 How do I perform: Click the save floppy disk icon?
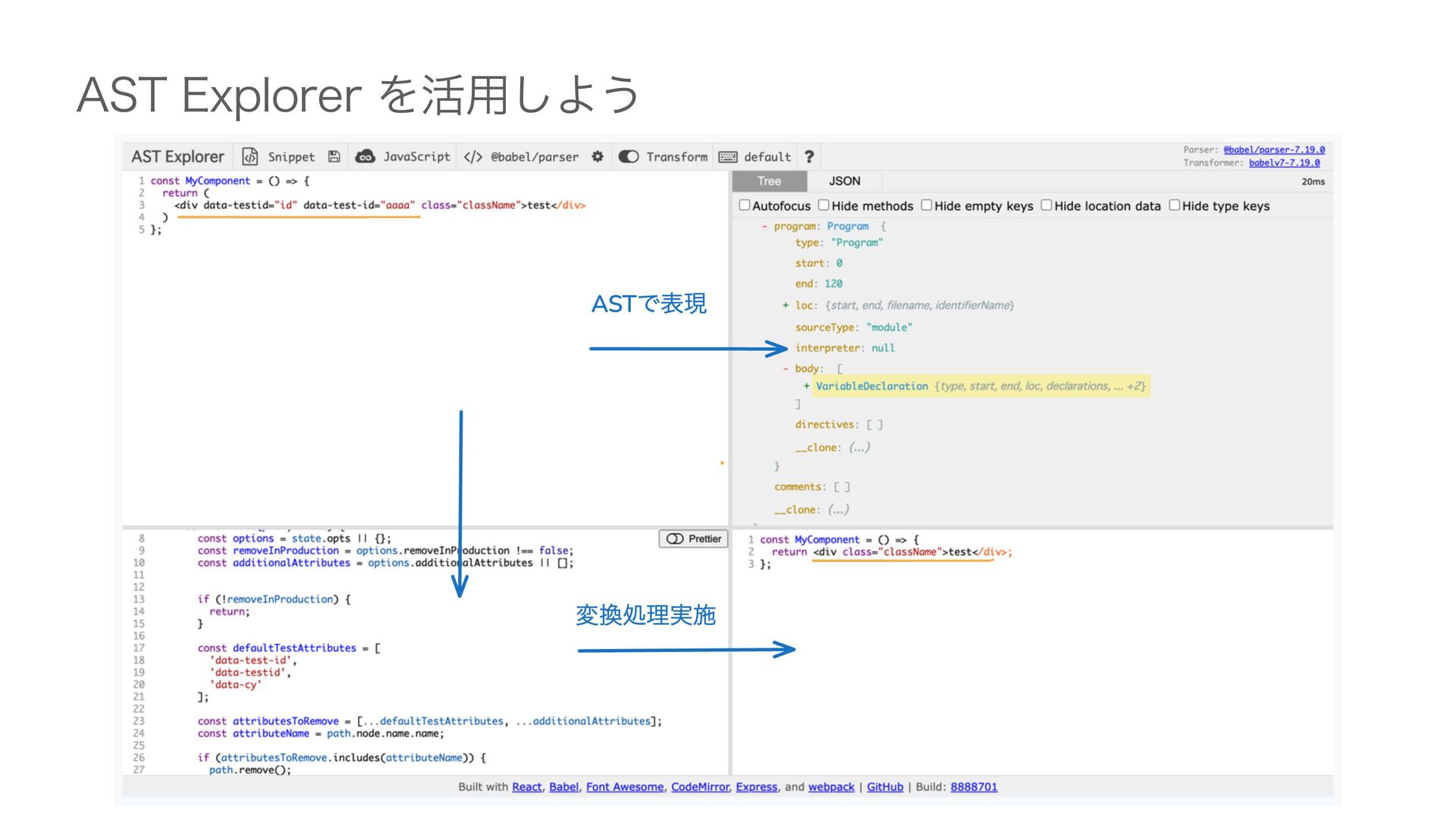[x=334, y=156]
